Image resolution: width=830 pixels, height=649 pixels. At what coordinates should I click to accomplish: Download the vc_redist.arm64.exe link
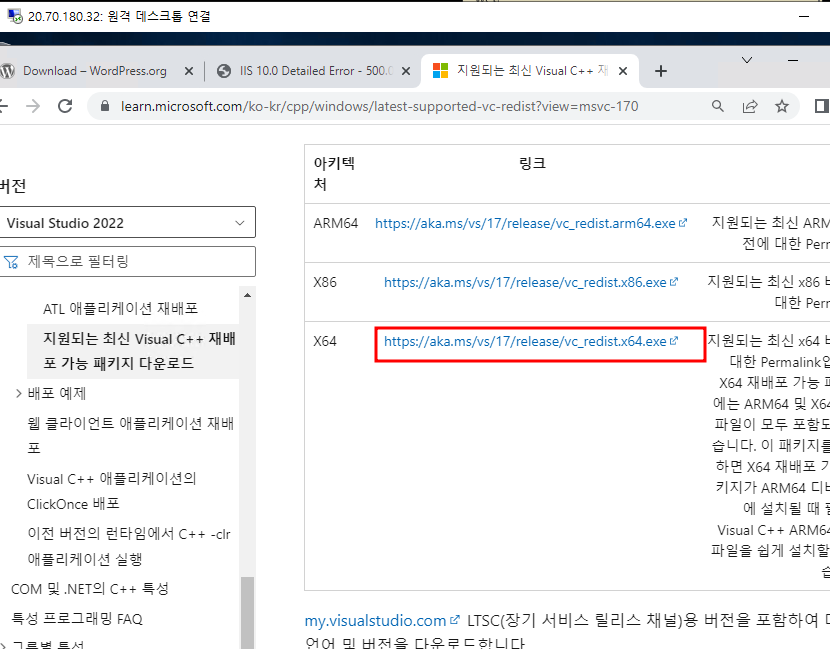pyautogui.click(x=525, y=223)
